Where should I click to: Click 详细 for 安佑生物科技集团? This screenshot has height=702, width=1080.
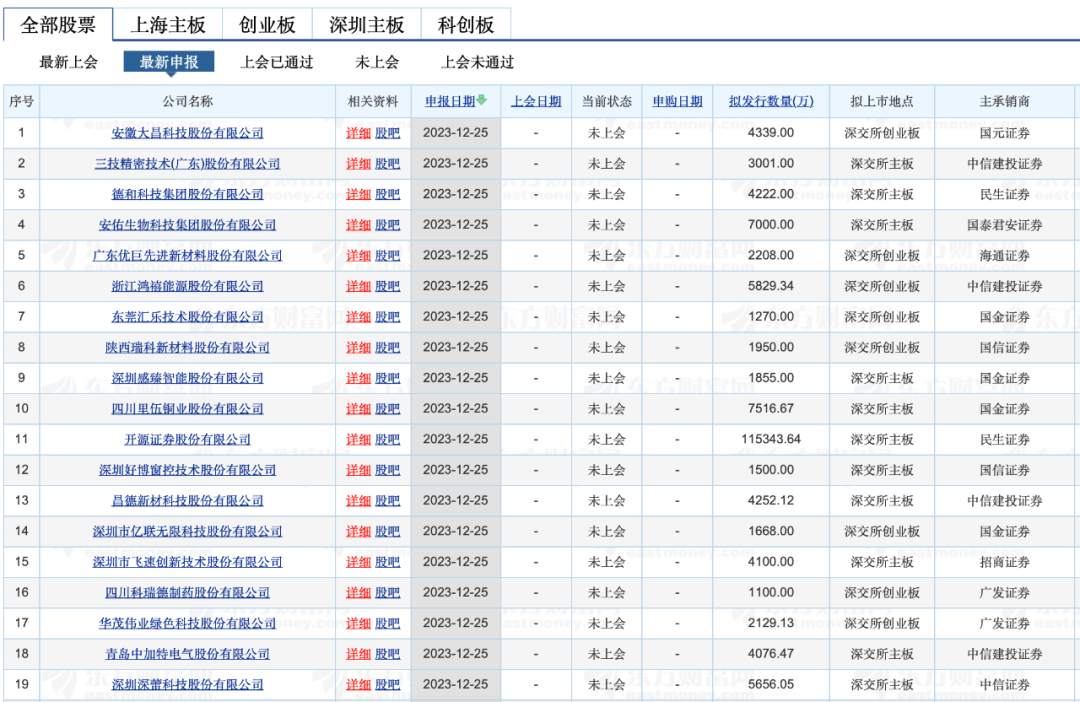coord(358,225)
